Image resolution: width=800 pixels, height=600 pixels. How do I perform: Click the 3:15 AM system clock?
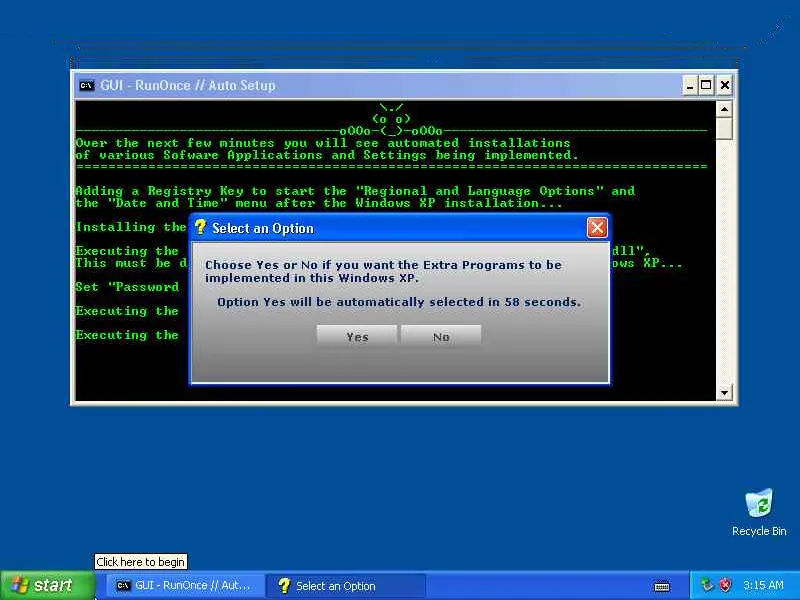tap(763, 585)
